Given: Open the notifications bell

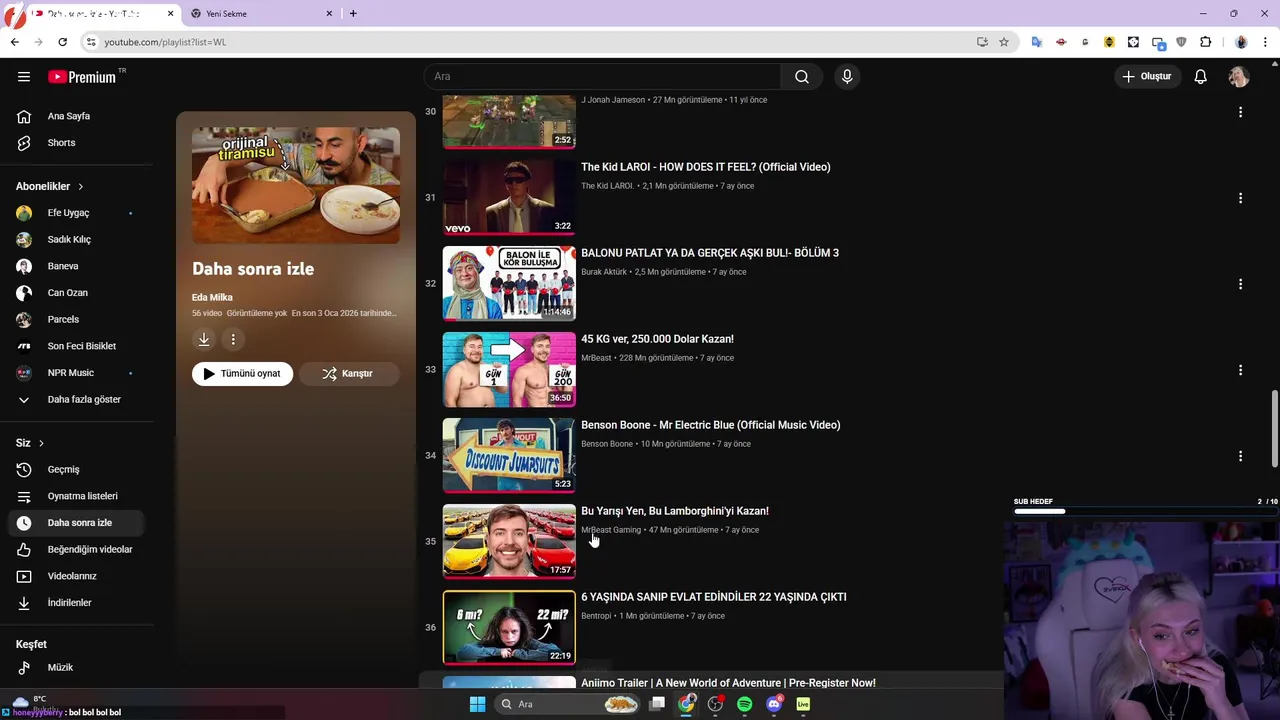Looking at the screenshot, I should [1201, 77].
